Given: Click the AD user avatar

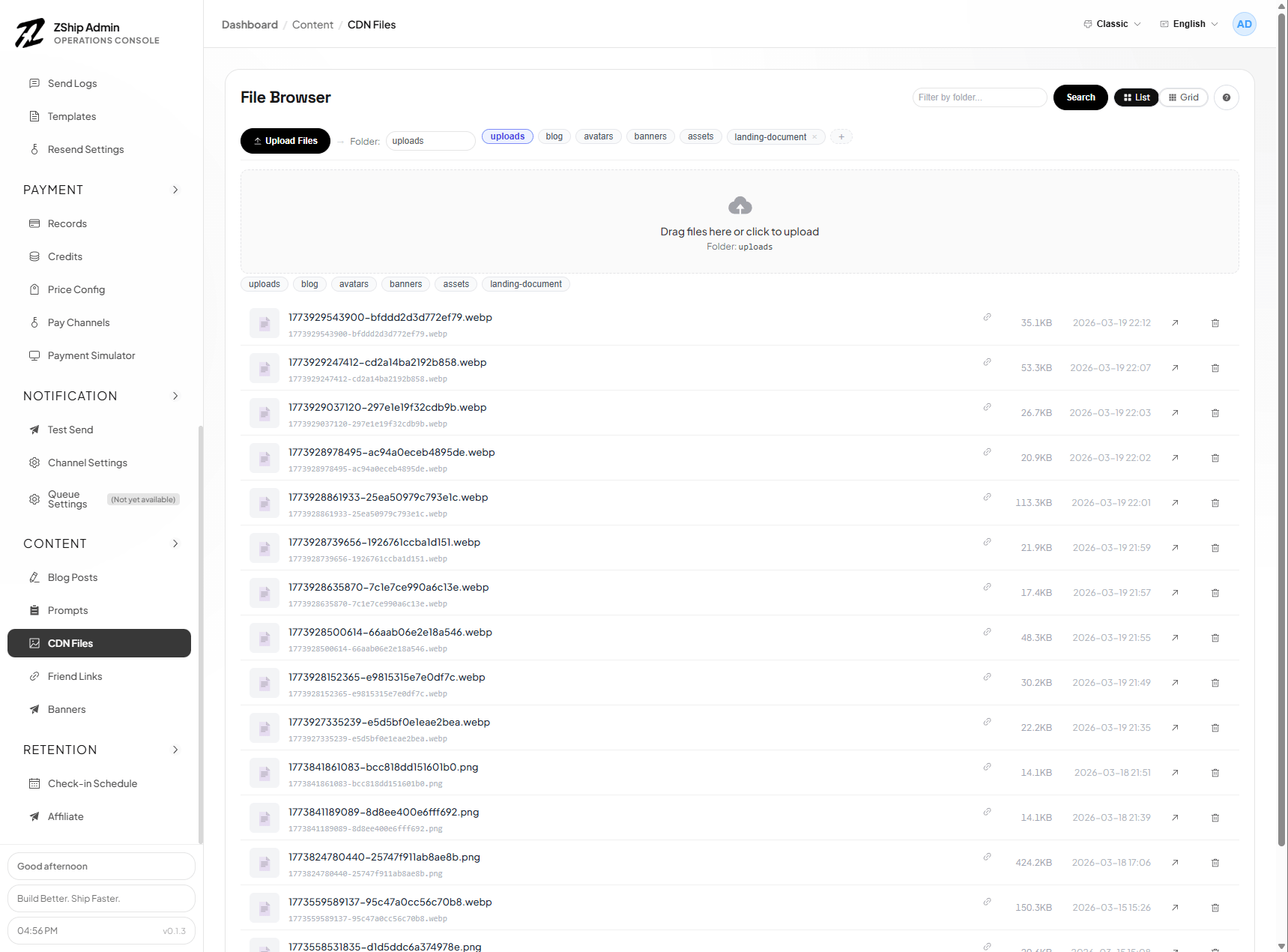Looking at the screenshot, I should (1244, 24).
